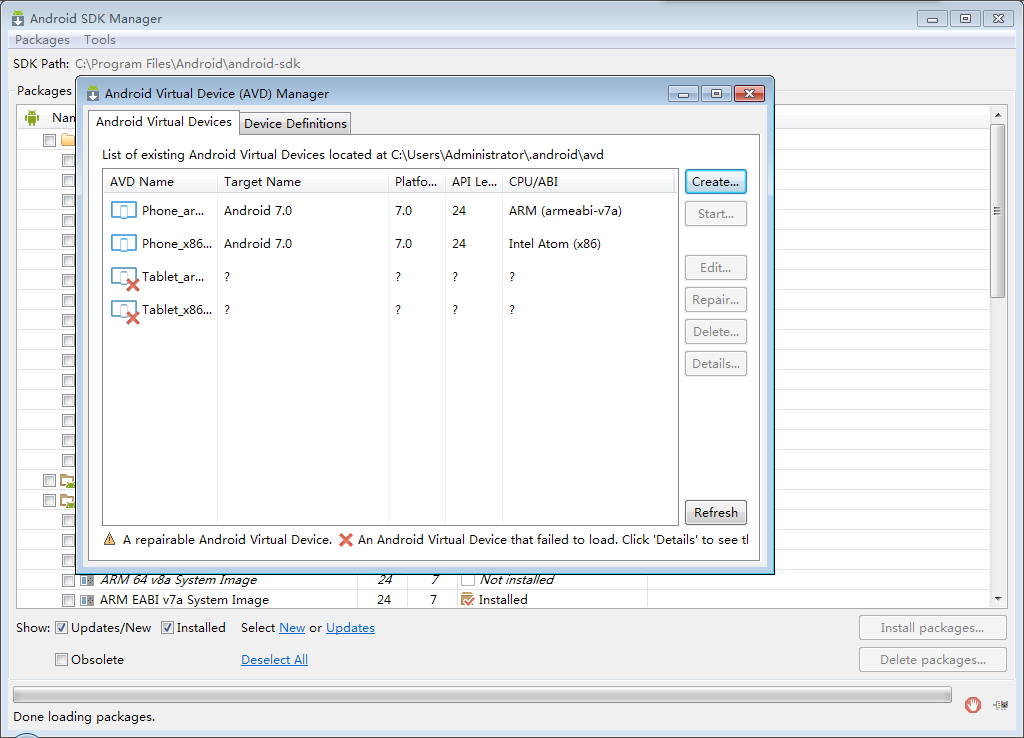Click the Create... button

(716, 182)
